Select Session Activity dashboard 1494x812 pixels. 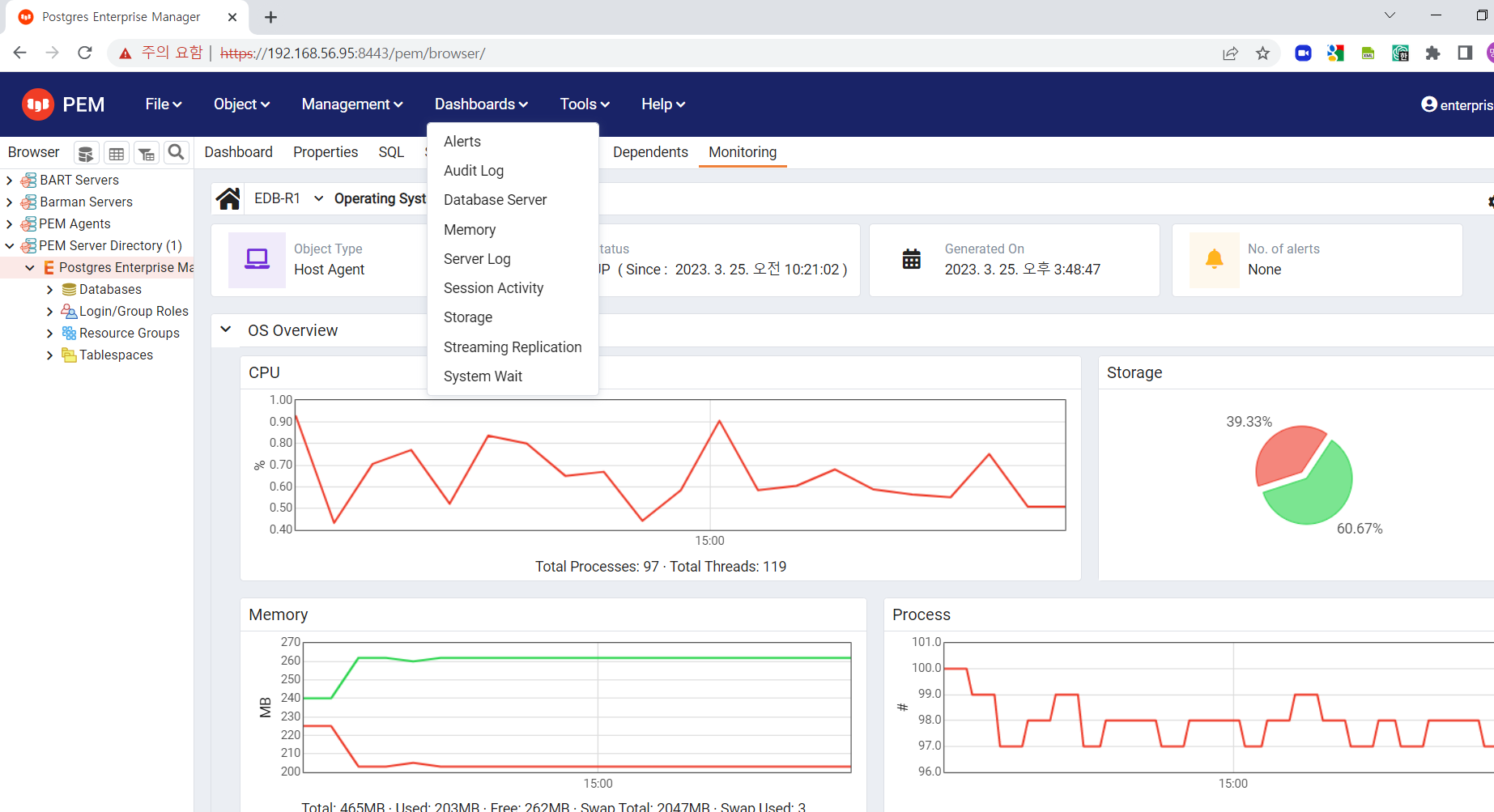tap(513, 288)
